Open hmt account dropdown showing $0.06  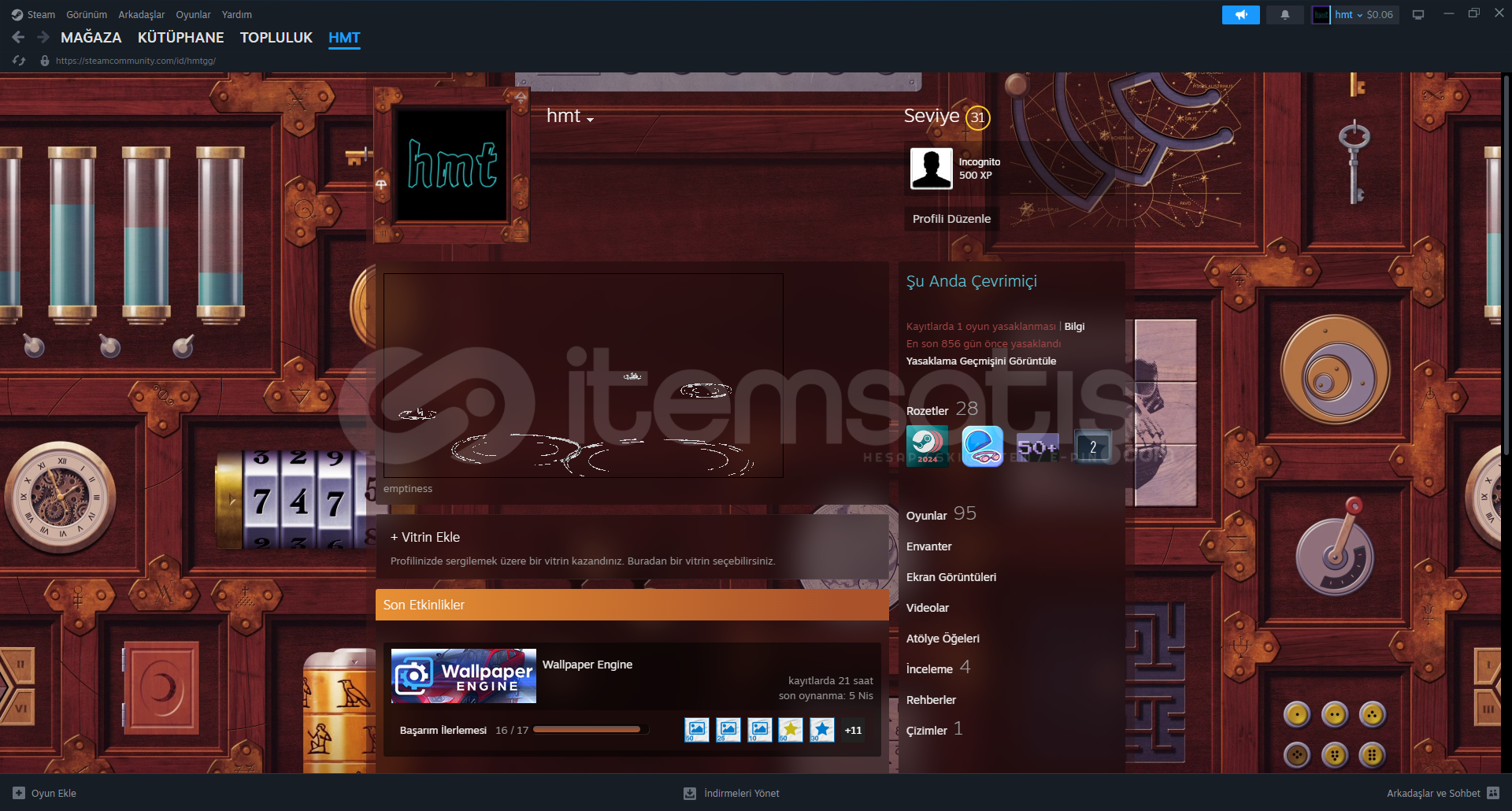(1364, 15)
